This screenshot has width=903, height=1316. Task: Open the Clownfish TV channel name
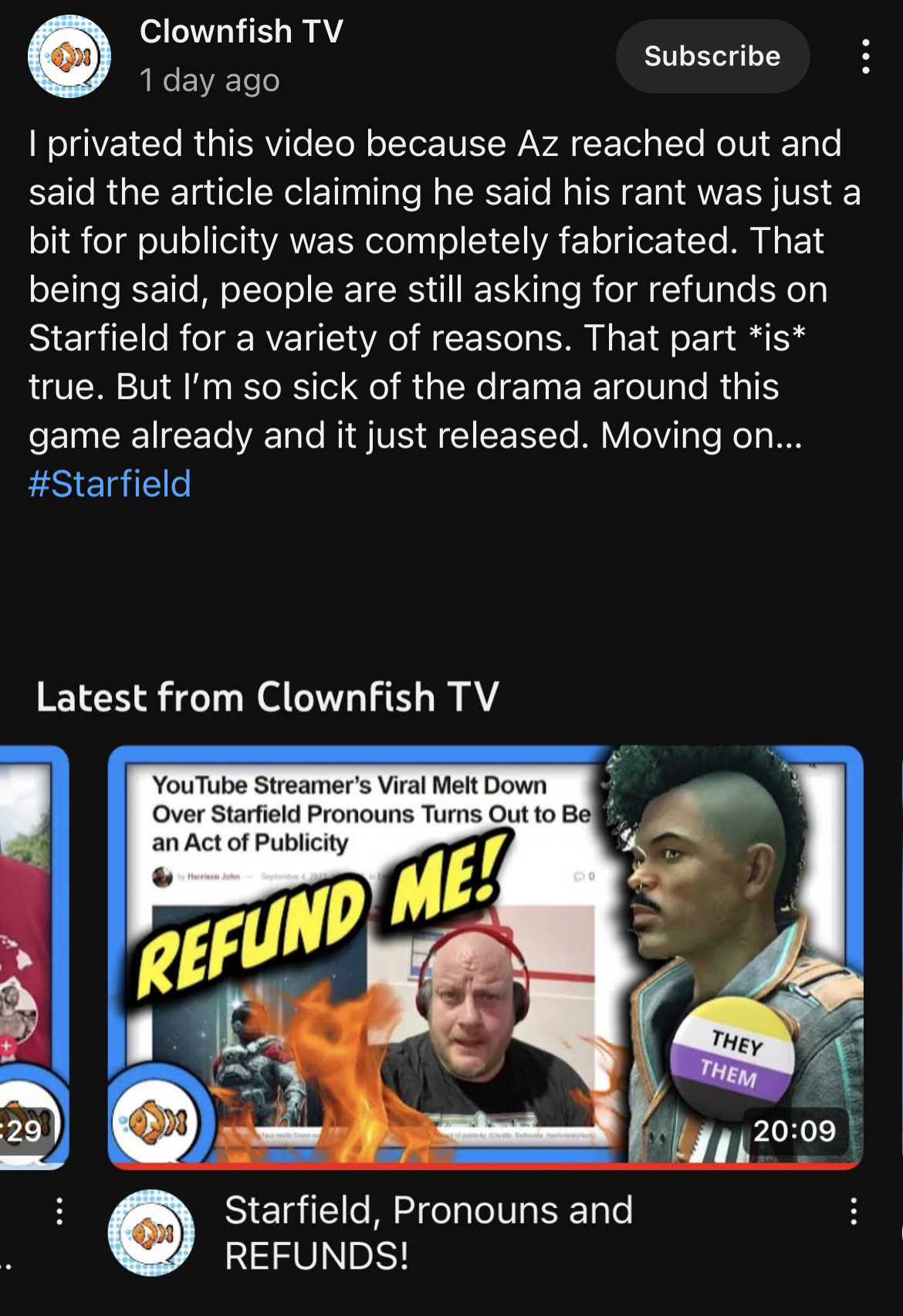[242, 32]
